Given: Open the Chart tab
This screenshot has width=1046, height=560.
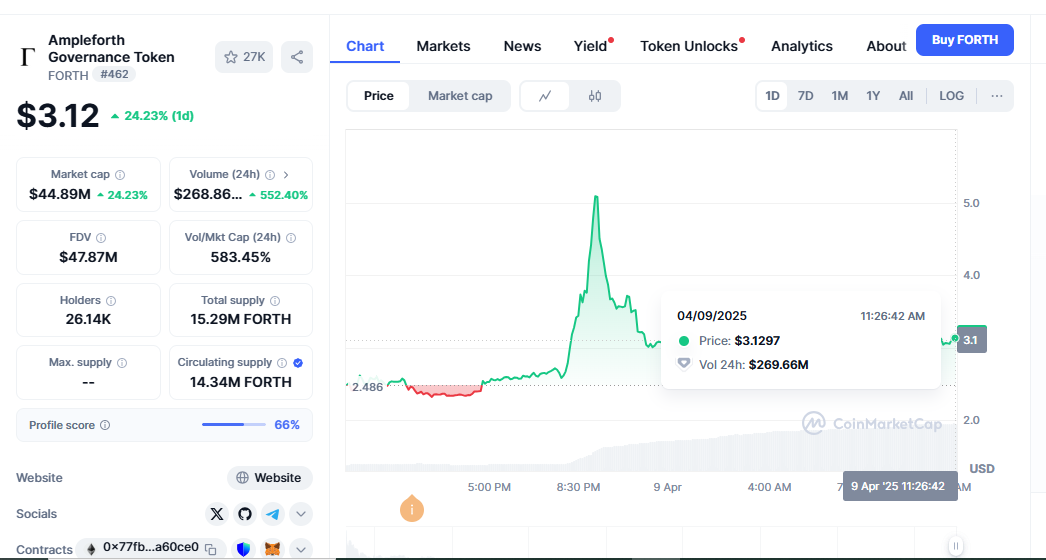Looking at the screenshot, I should coord(365,46).
